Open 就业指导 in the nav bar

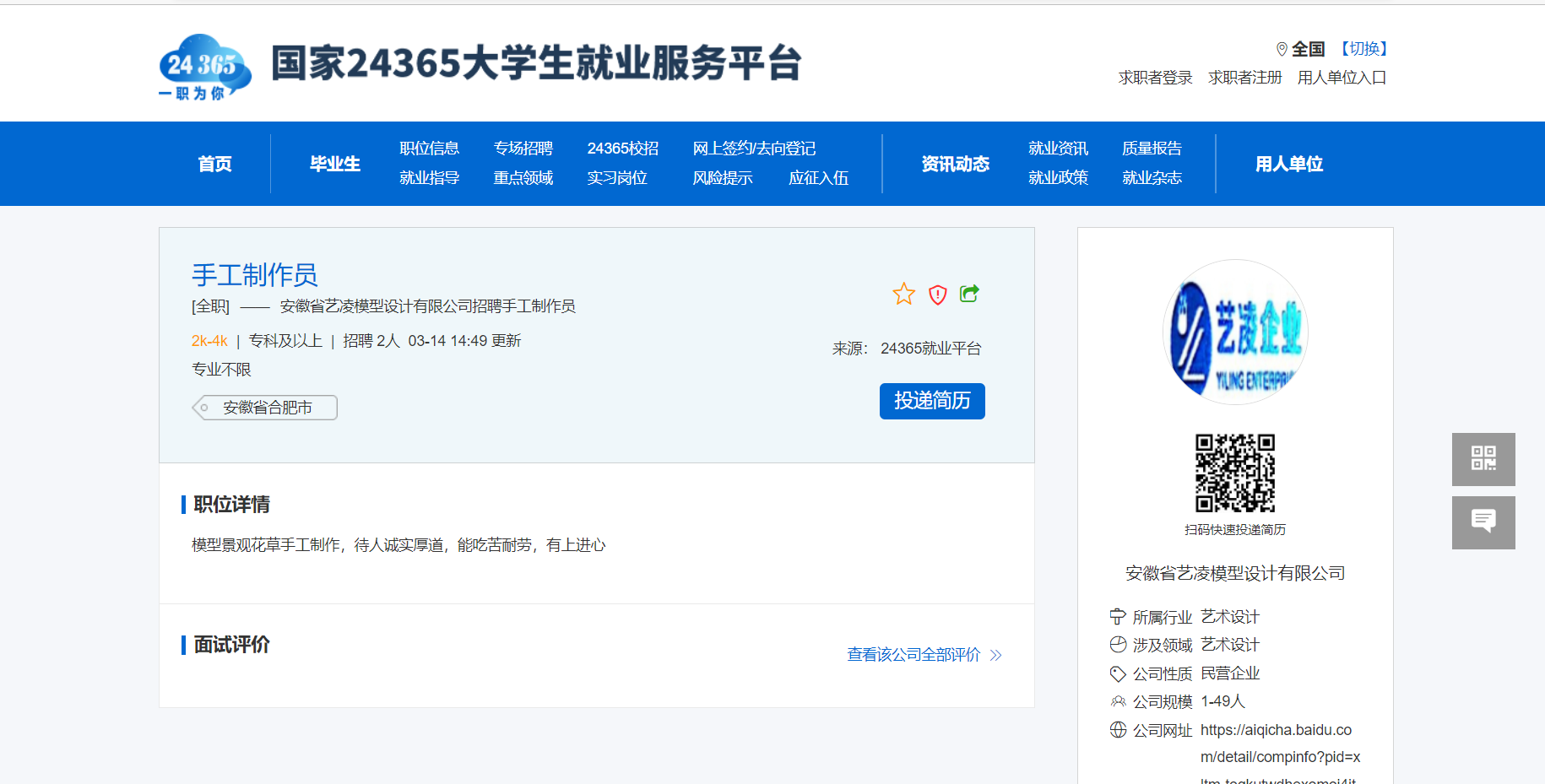[x=429, y=178]
